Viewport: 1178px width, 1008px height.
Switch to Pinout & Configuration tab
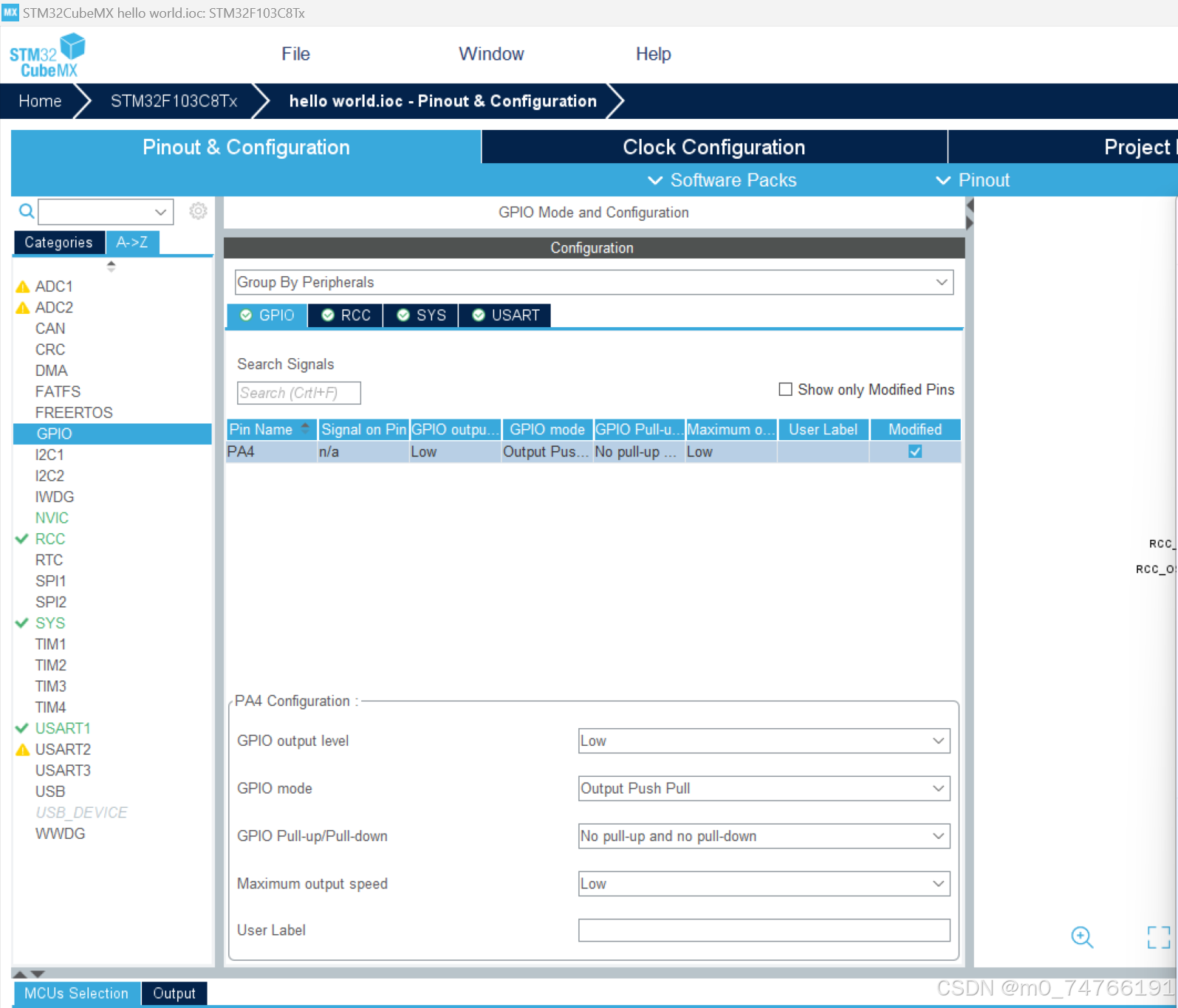click(246, 147)
